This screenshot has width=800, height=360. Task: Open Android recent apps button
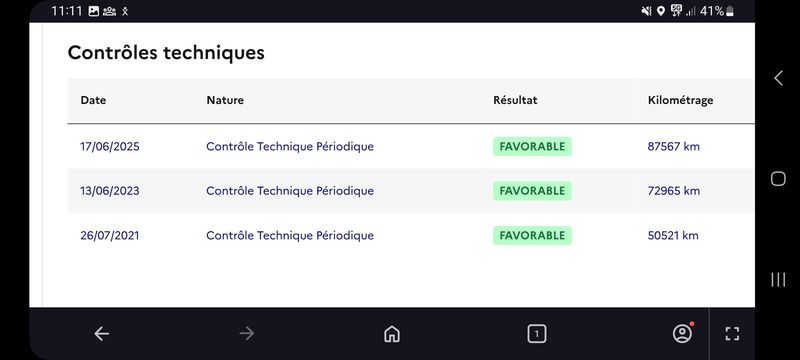tap(778, 279)
